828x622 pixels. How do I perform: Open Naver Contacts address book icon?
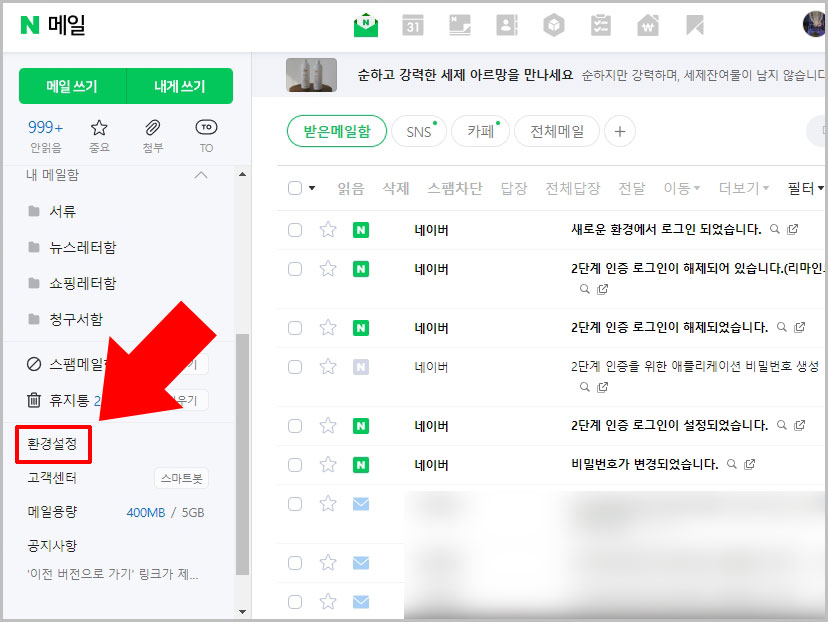(x=506, y=24)
